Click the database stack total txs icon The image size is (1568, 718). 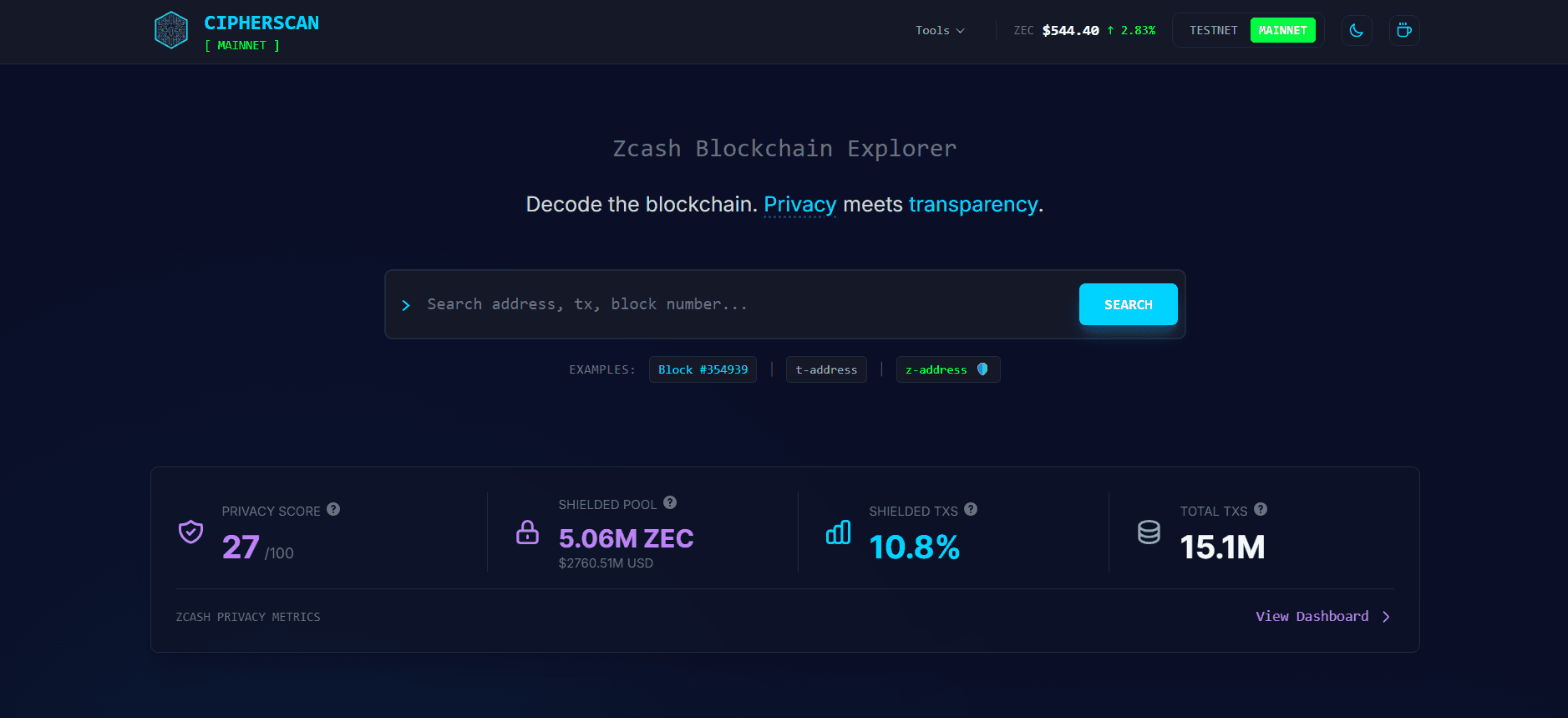coord(1149,532)
